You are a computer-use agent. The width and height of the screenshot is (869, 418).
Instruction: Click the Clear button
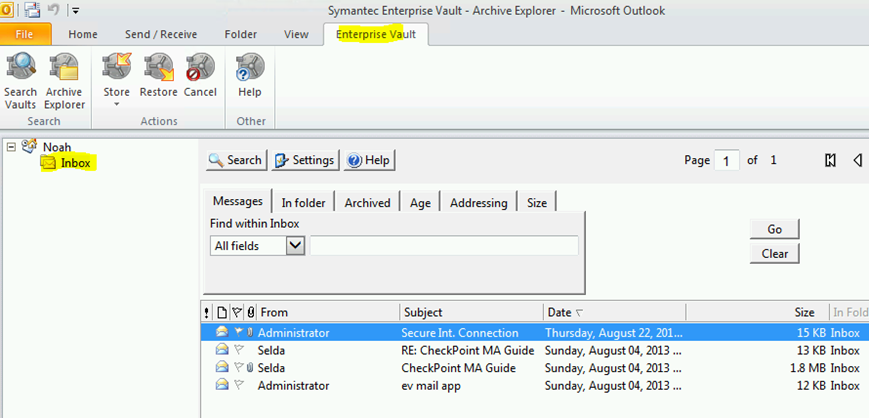point(775,253)
